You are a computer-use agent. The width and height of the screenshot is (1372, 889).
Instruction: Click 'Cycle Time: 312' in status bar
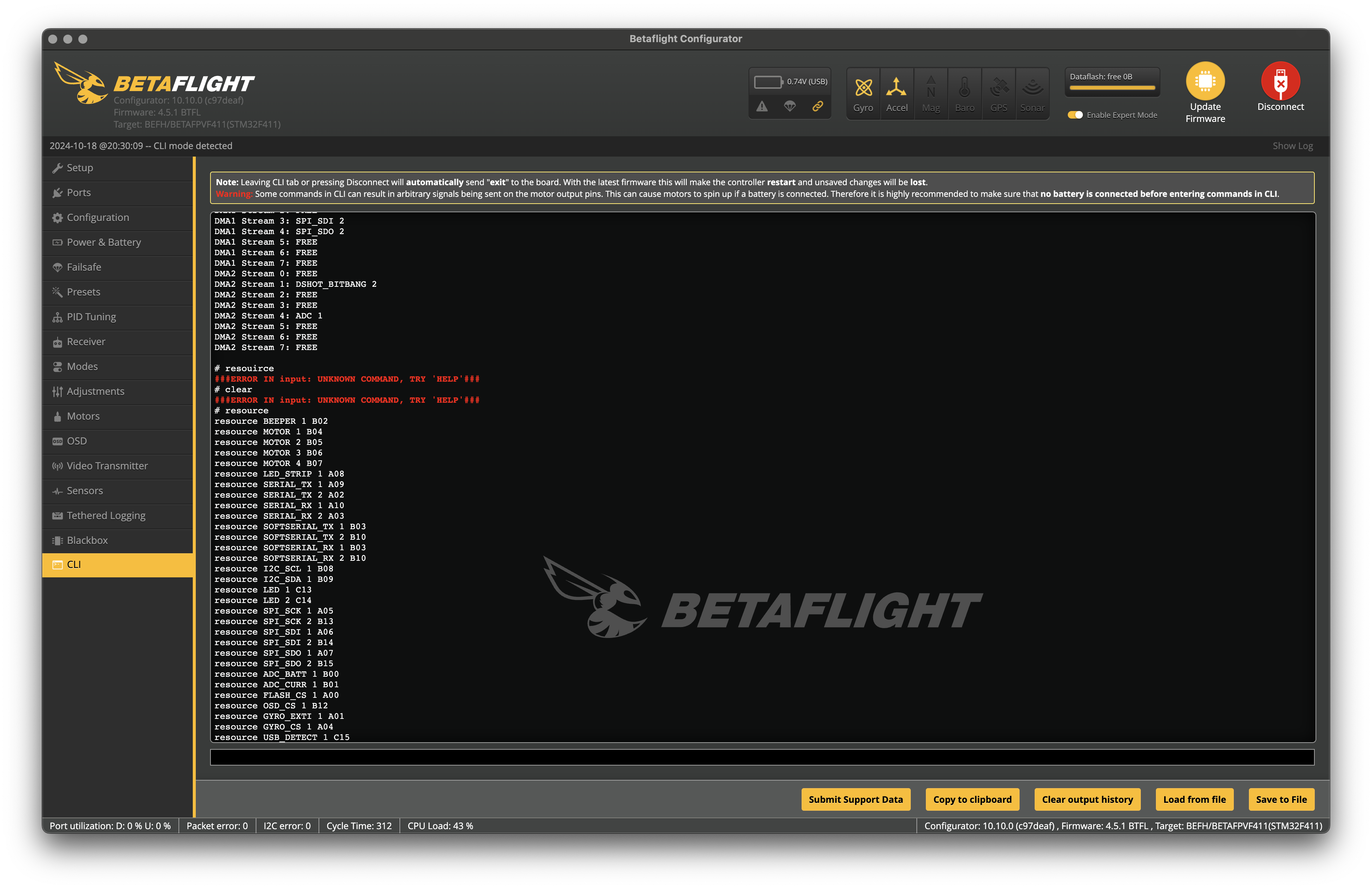358,826
